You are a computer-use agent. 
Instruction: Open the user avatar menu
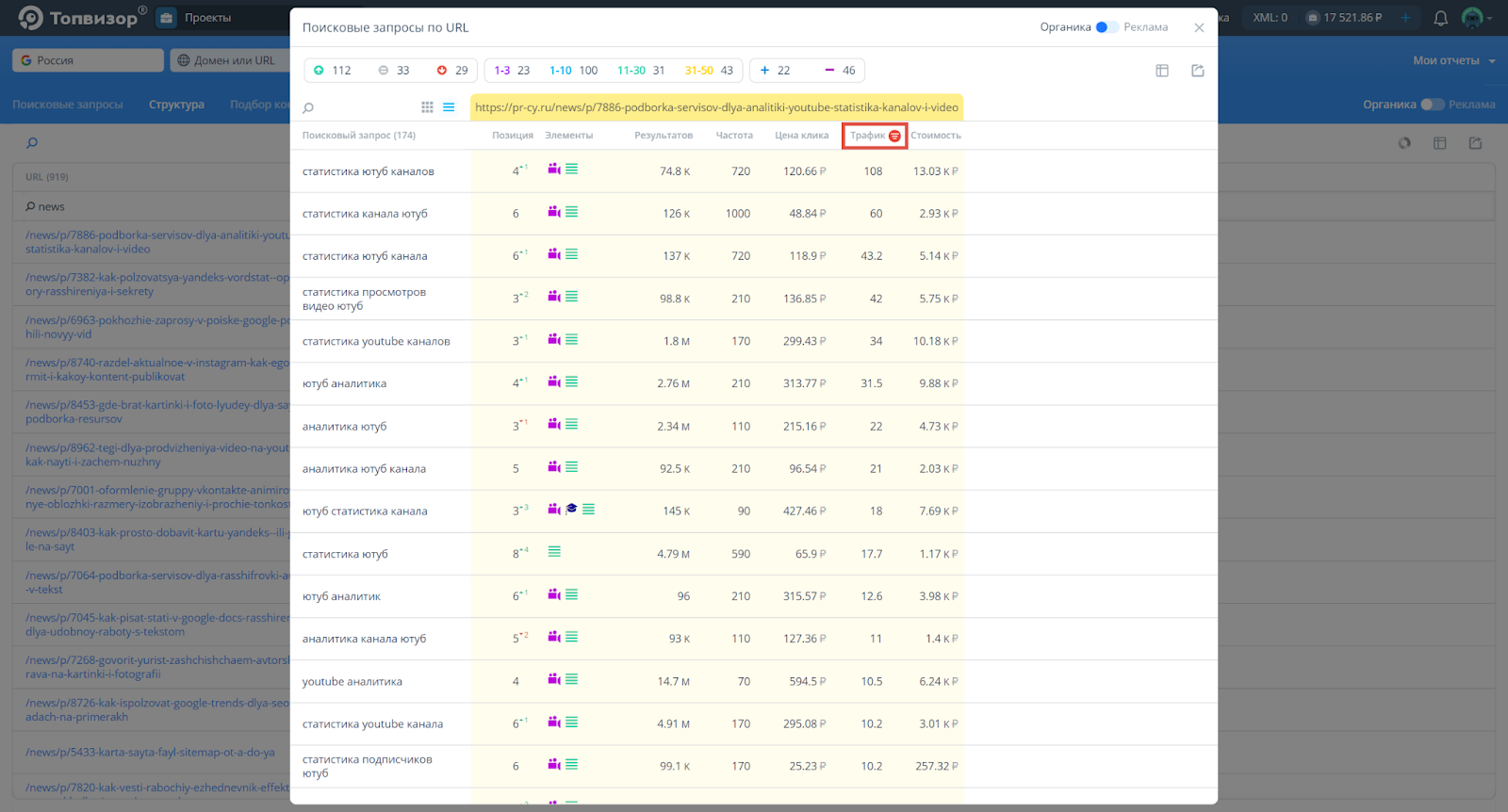[1475, 18]
